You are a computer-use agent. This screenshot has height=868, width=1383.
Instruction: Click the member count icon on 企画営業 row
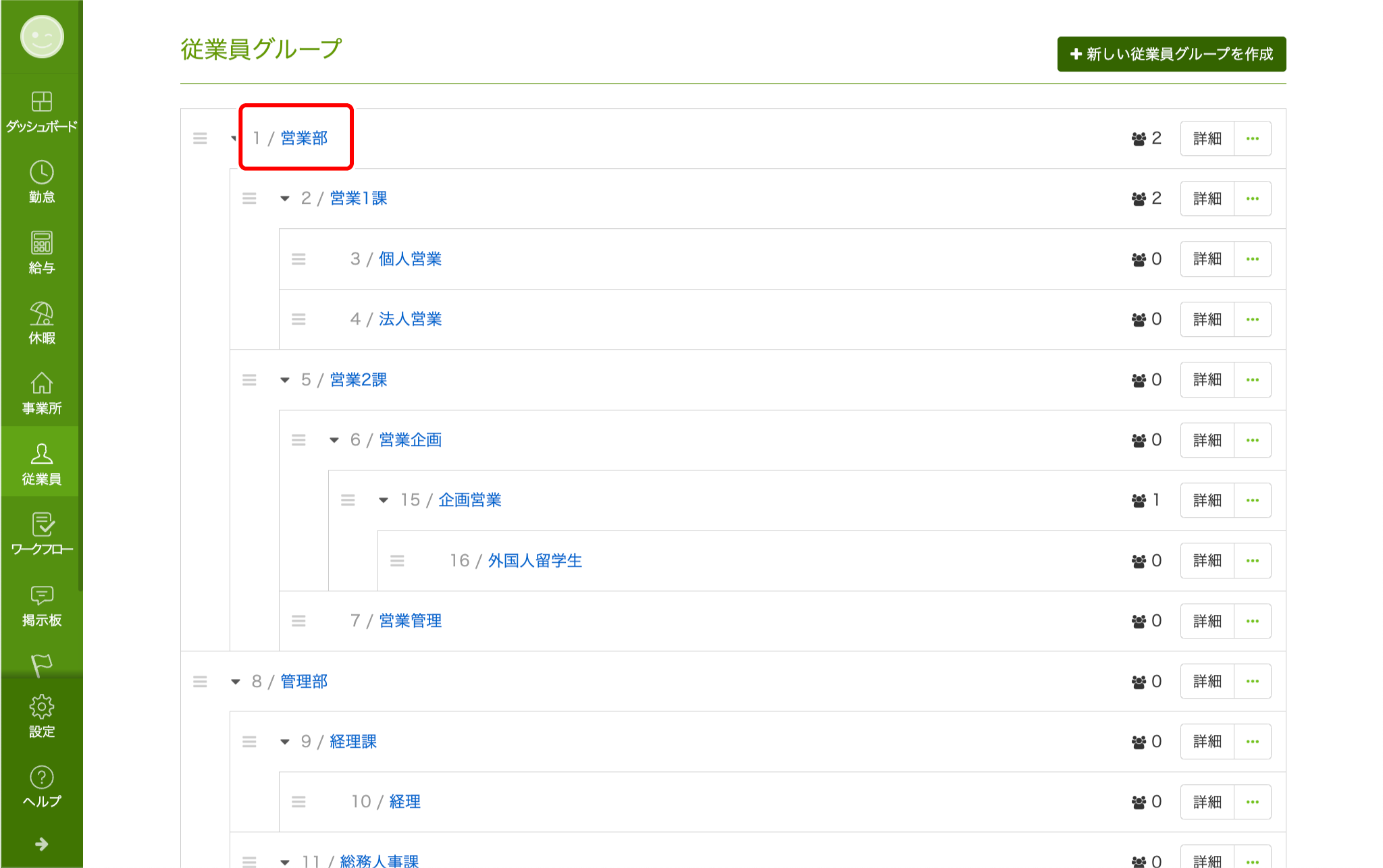click(1139, 500)
